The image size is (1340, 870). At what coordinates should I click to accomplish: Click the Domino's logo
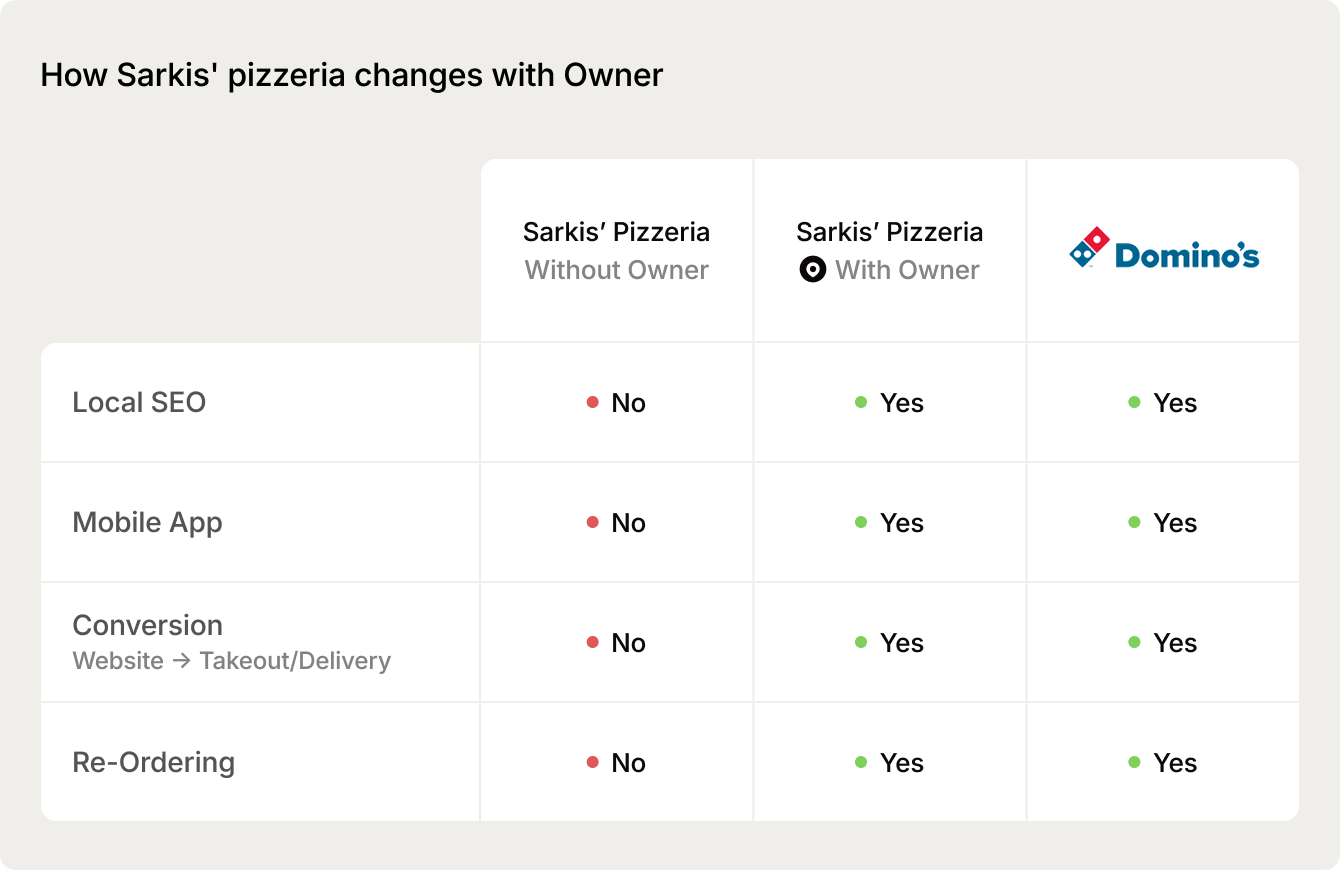[1163, 249]
